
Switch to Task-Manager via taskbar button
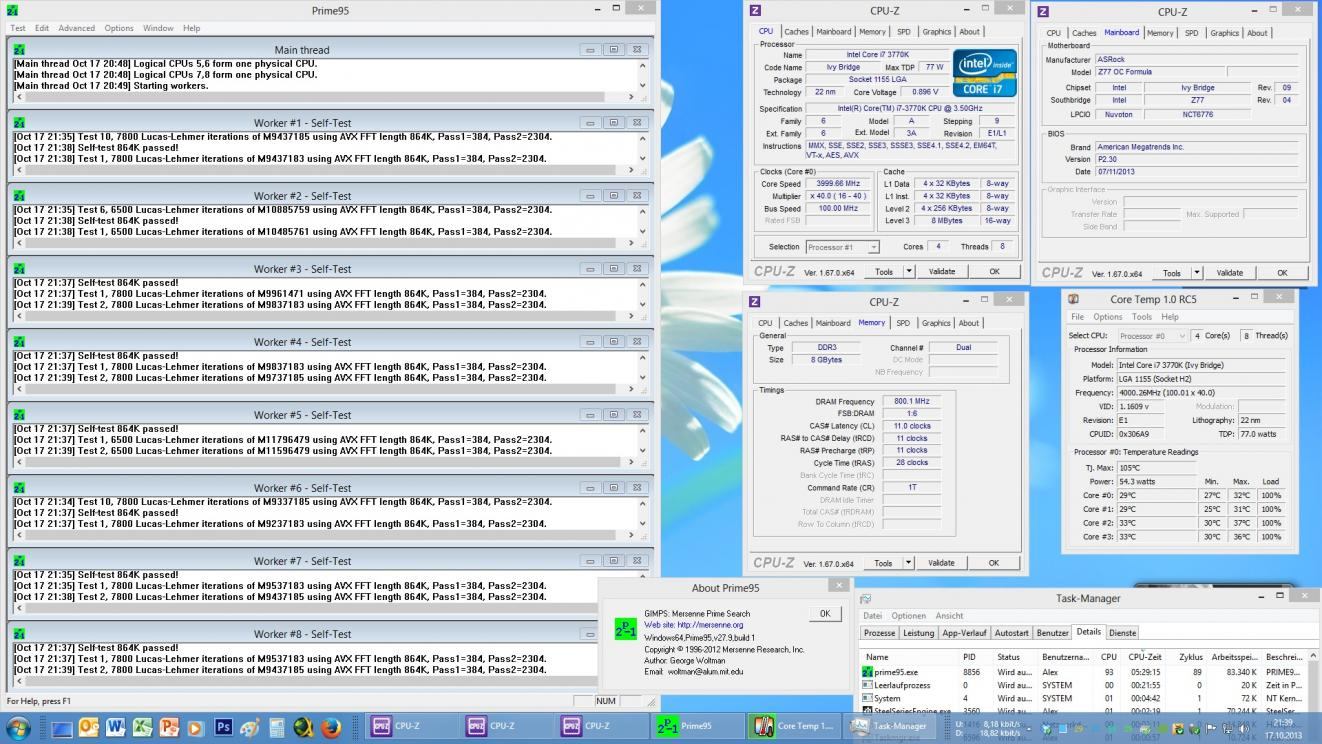[x=889, y=726]
